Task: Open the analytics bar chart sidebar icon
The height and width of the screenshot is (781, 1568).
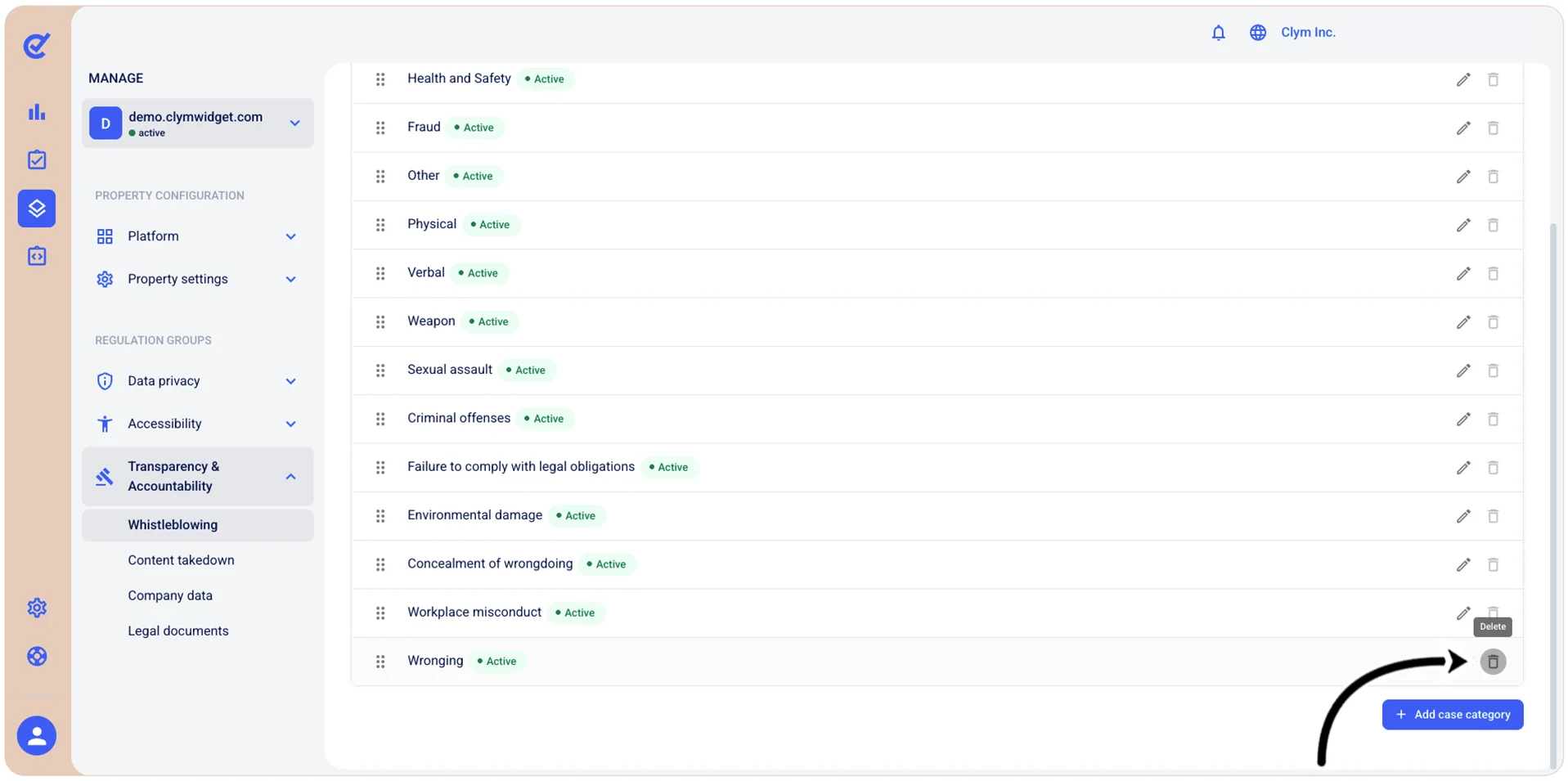Action: (x=37, y=112)
